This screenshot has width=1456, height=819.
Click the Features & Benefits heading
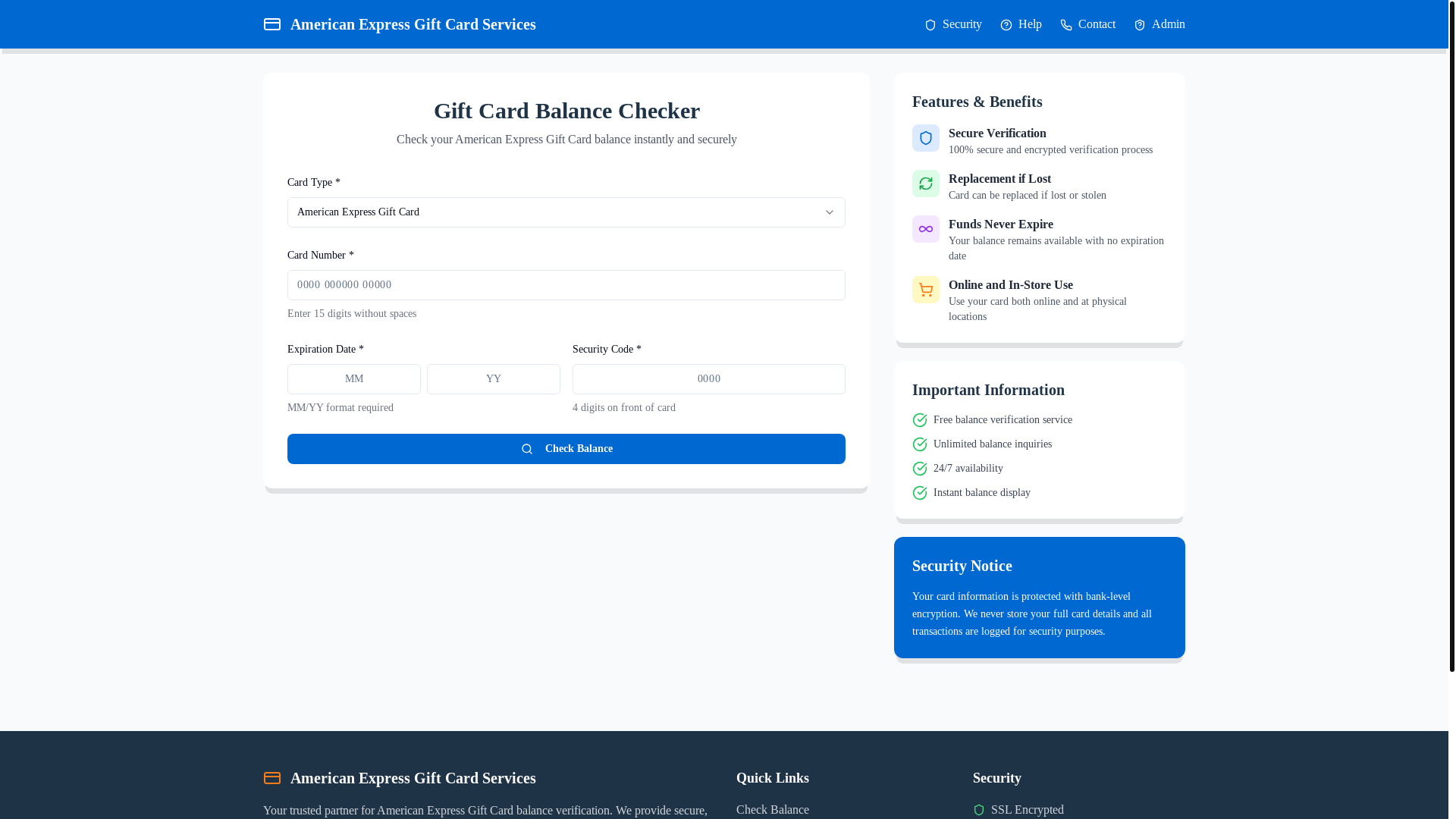[977, 102]
